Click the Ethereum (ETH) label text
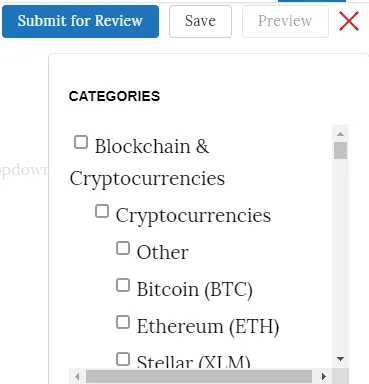The image size is (369, 384). [208, 326]
